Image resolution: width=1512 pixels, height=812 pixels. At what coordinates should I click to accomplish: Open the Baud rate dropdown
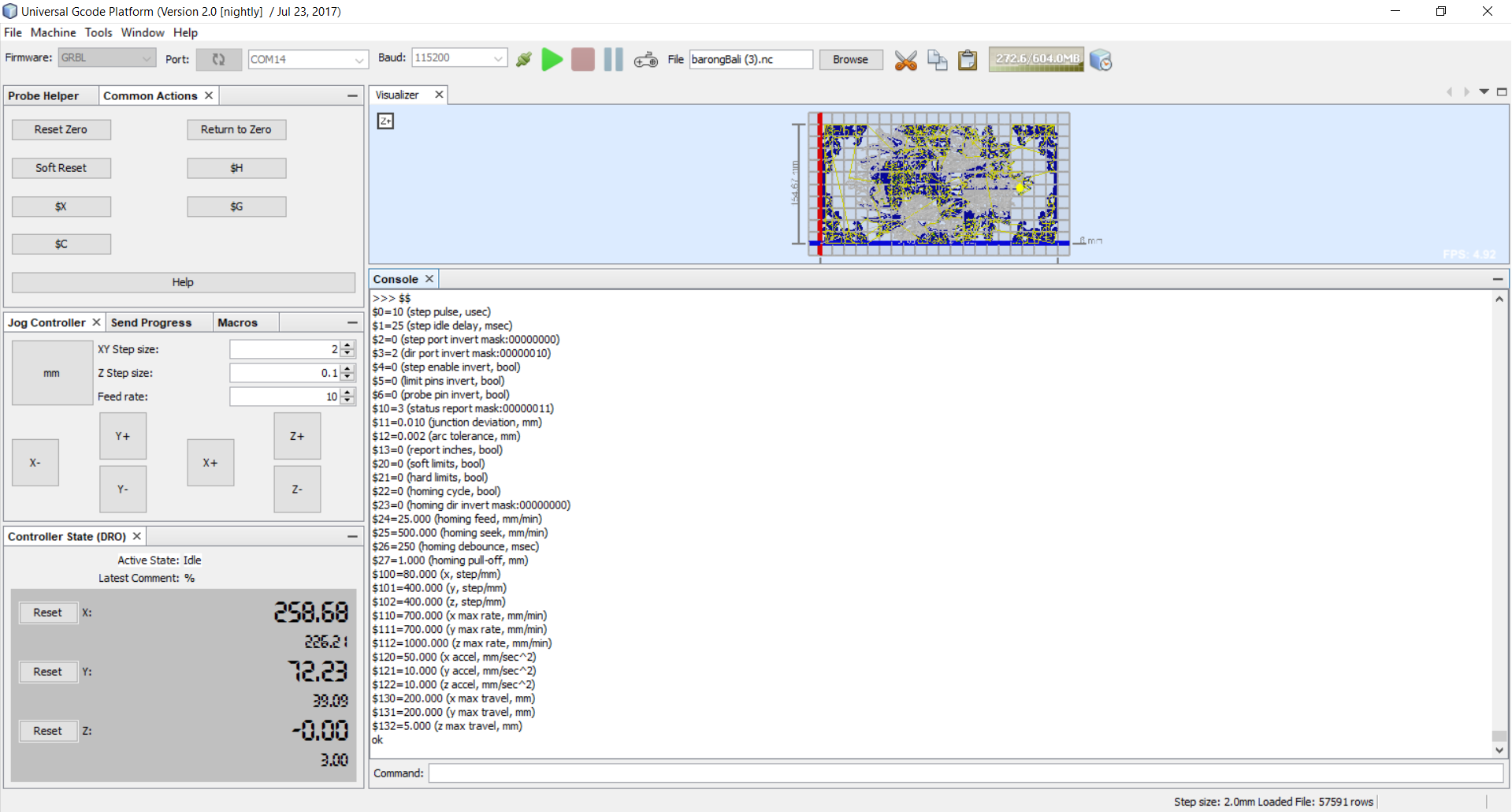459,58
